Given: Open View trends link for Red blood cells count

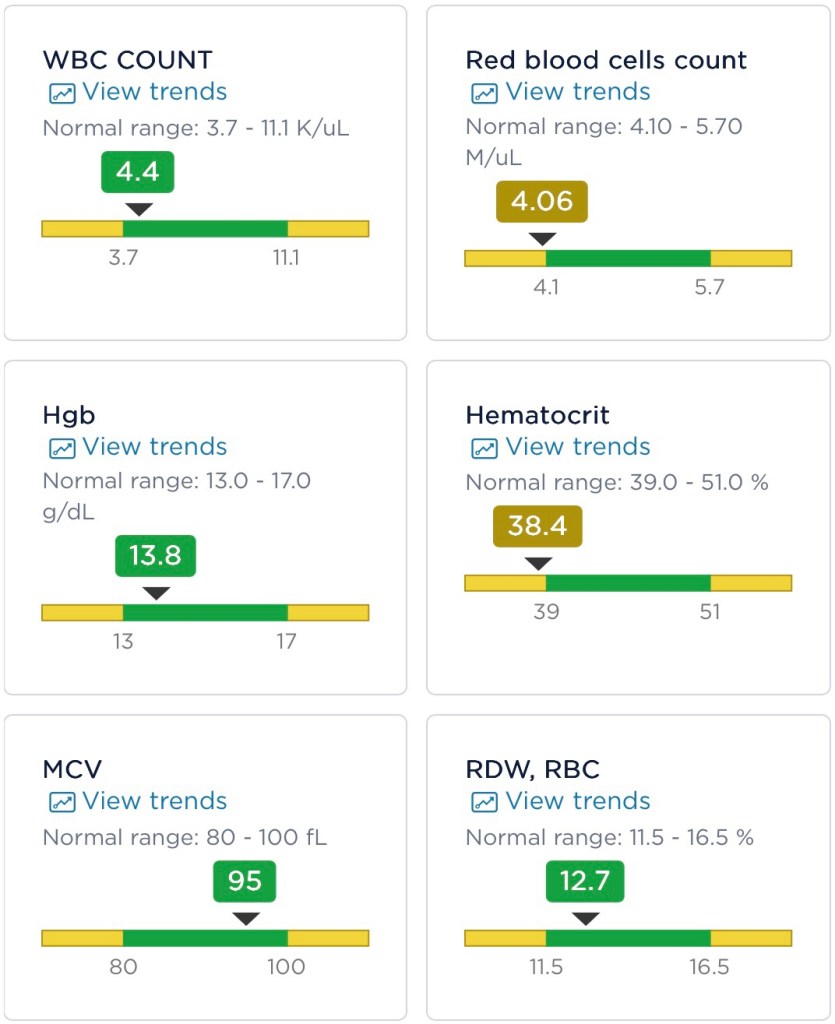Looking at the screenshot, I should [577, 92].
